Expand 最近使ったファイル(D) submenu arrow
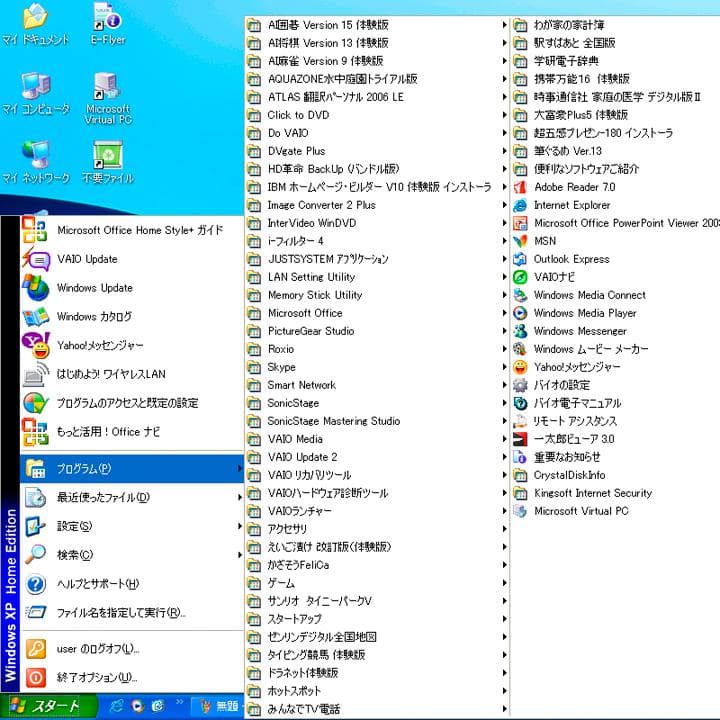This screenshot has width=720, height=720. 239,497
